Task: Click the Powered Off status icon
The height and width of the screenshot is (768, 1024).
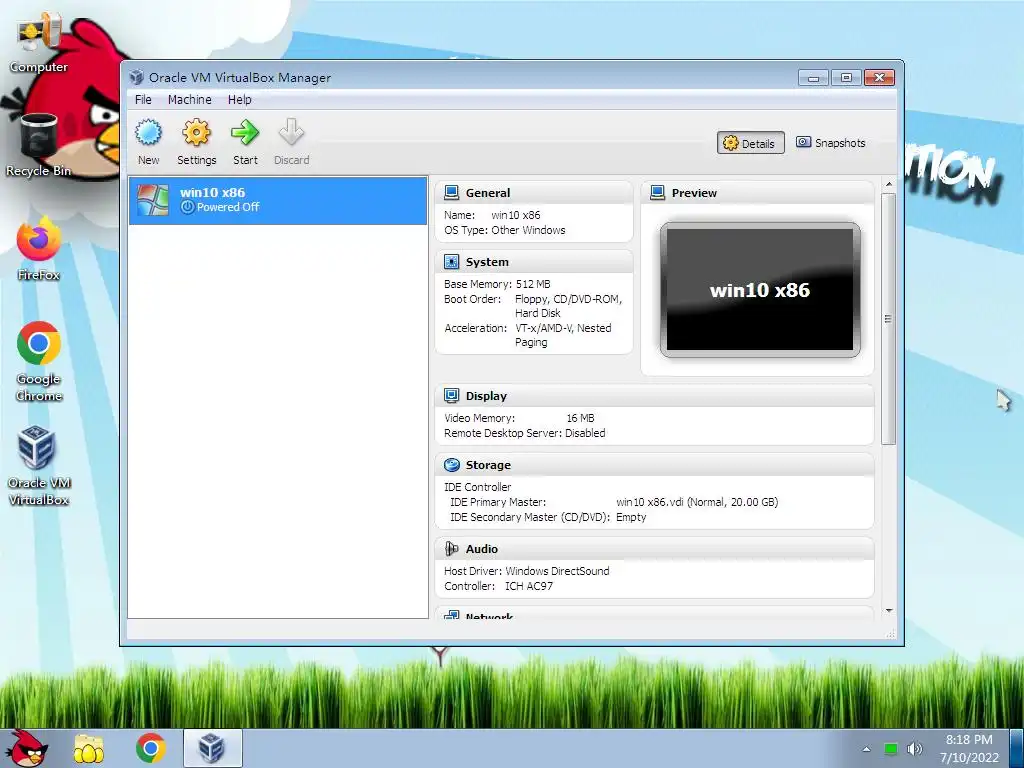Action: [x=187, y=207]
